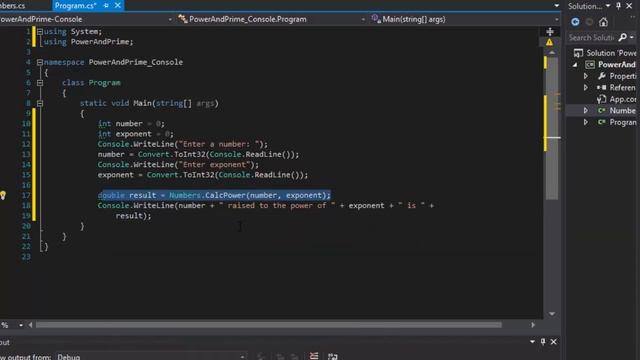Collapse the namespace PowerAndPrime_Console block
The image size is (640, 360).
(40, 62)
